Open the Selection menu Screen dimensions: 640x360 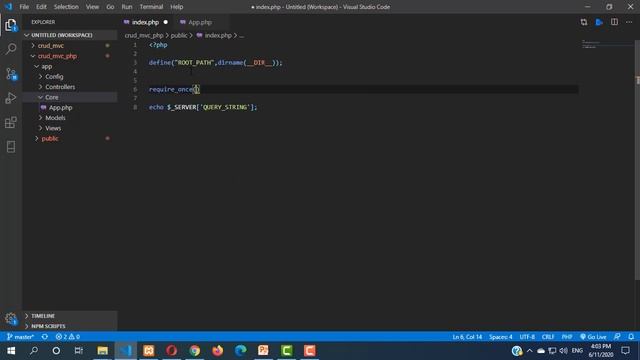point(66,7)
